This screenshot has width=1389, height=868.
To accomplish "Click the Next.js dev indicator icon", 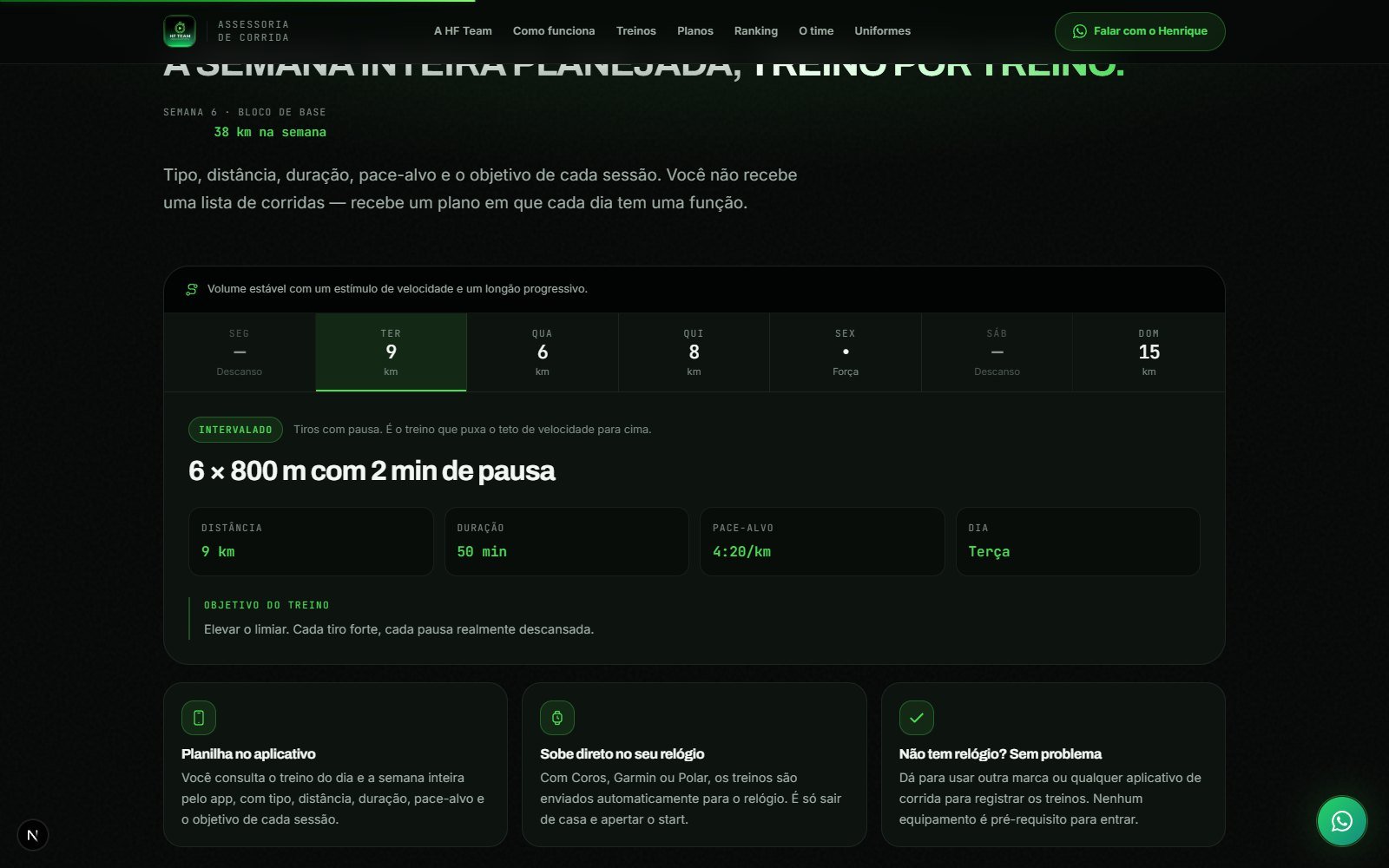I will (33, 835).
